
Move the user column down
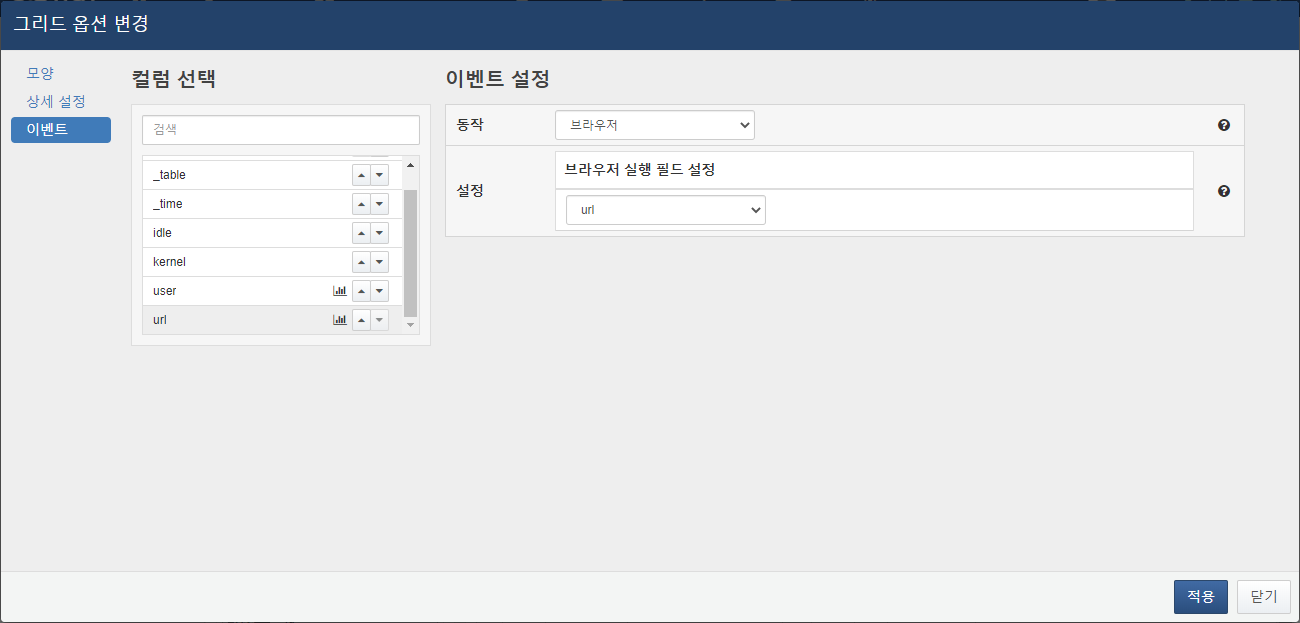(x=379, y=291)
